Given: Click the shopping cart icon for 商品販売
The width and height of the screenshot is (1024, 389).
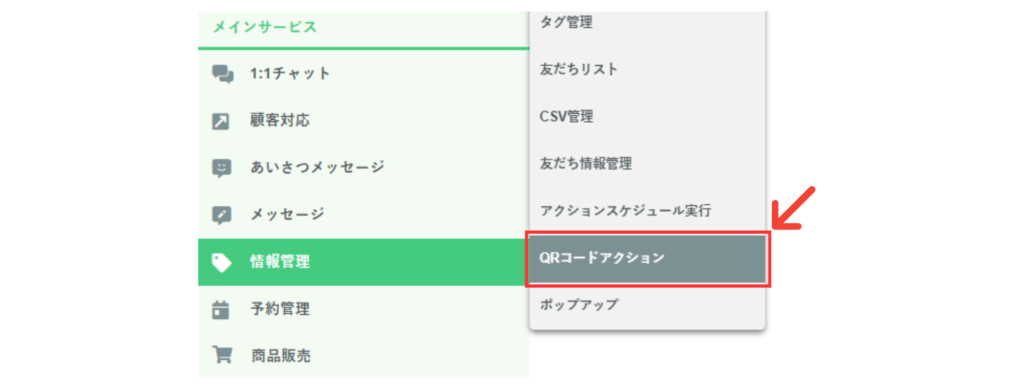Looking at the screenshot, I should pos(222,356).
